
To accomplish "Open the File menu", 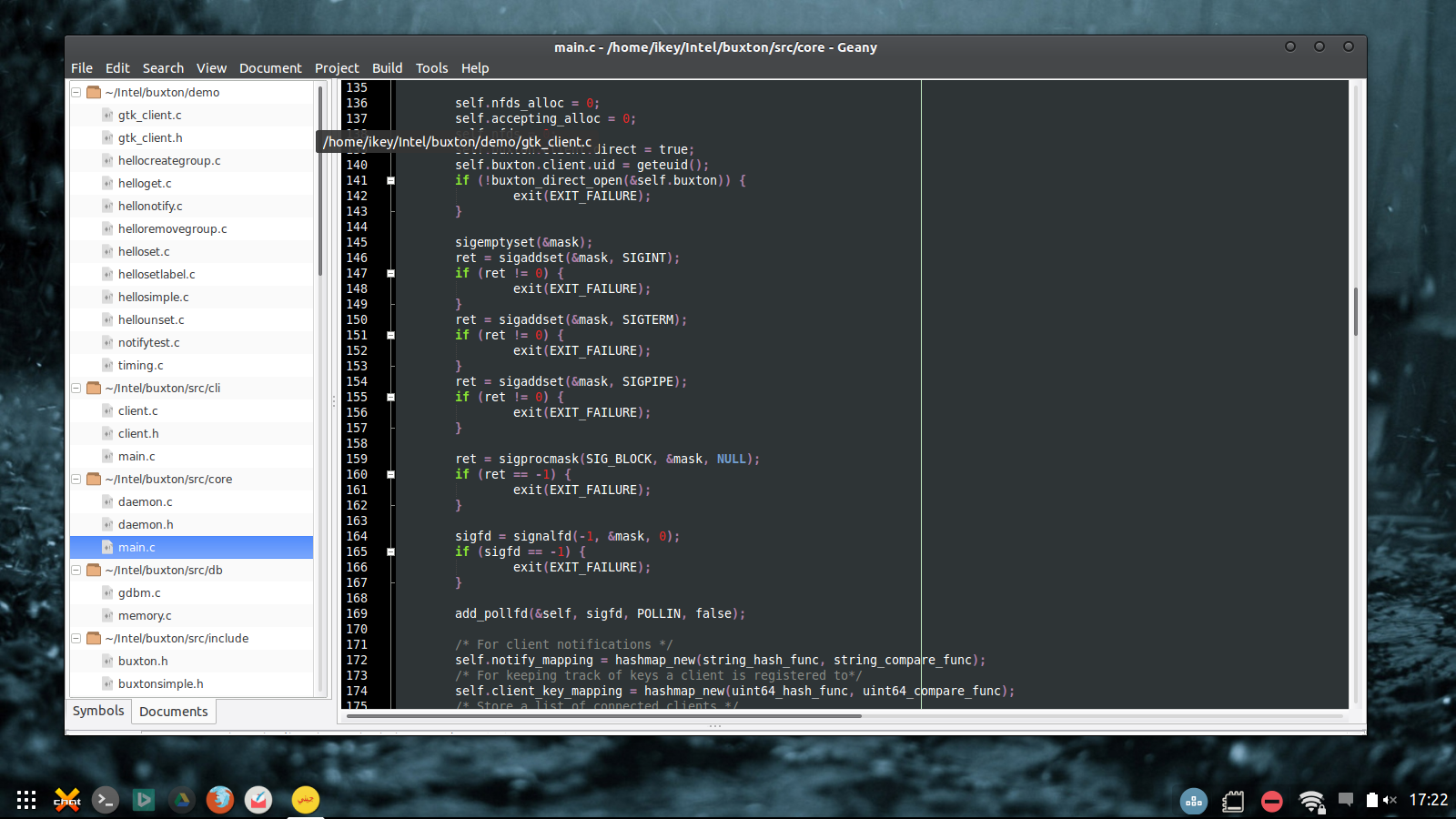I will [82, 68].
